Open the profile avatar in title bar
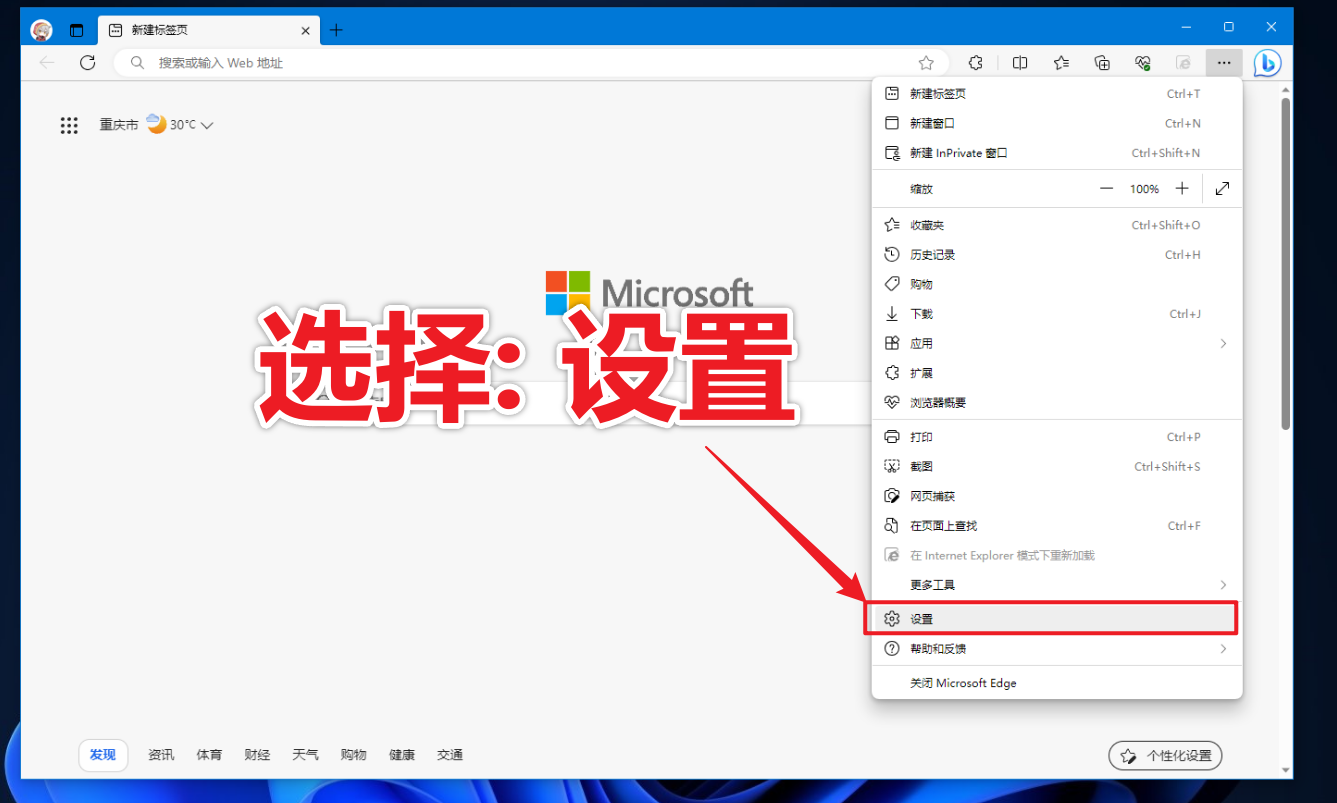1337x803 pixels. [x=41, y=30]
